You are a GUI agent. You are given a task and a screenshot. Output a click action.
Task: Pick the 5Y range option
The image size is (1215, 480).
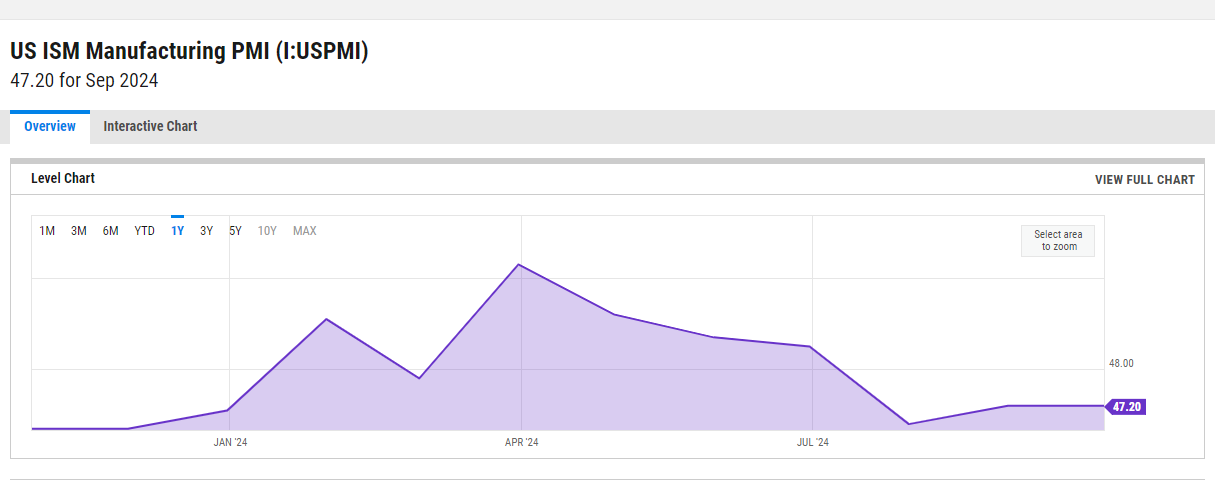click(x=235, y=231)
